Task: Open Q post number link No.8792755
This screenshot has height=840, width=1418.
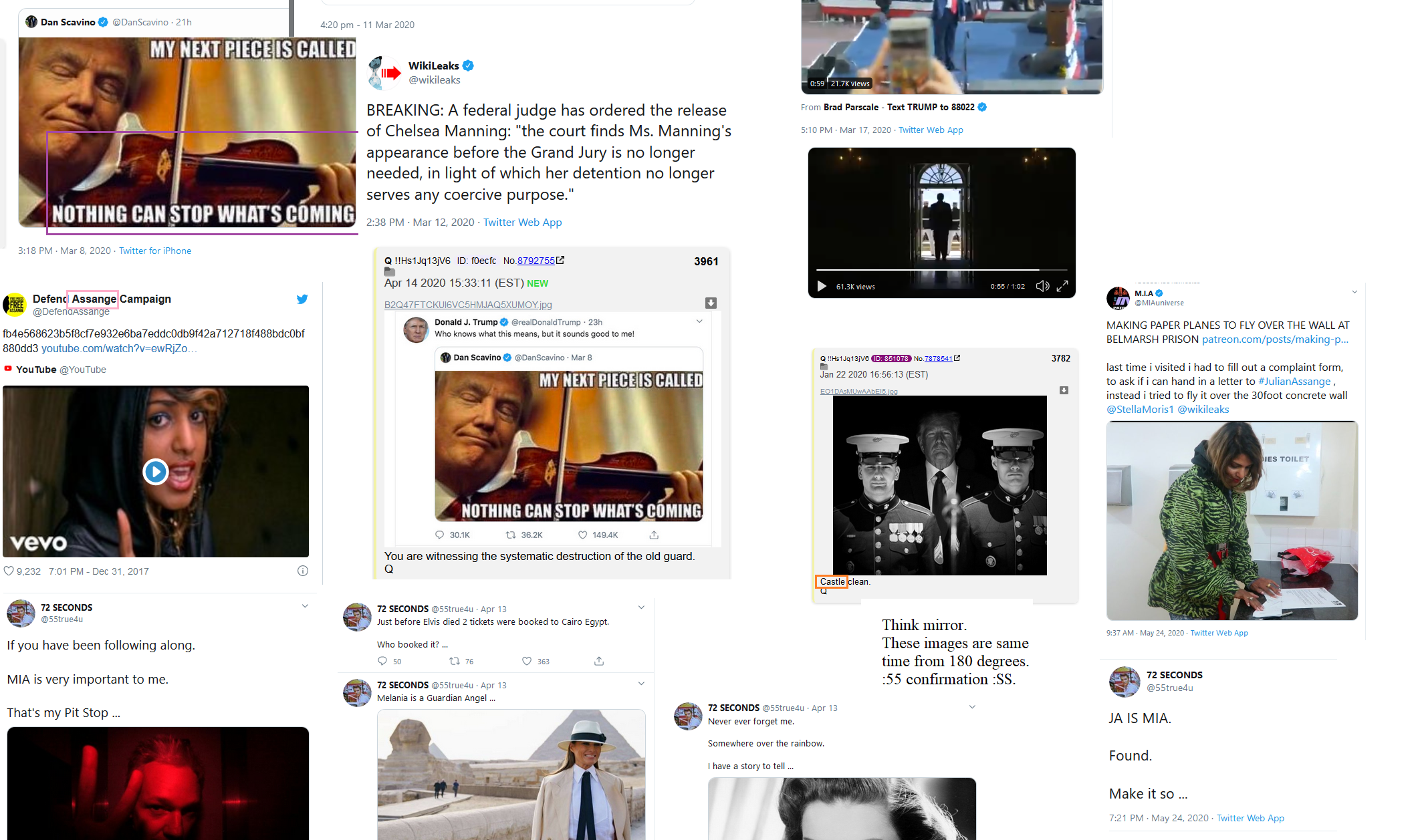Action: (536, 261)
